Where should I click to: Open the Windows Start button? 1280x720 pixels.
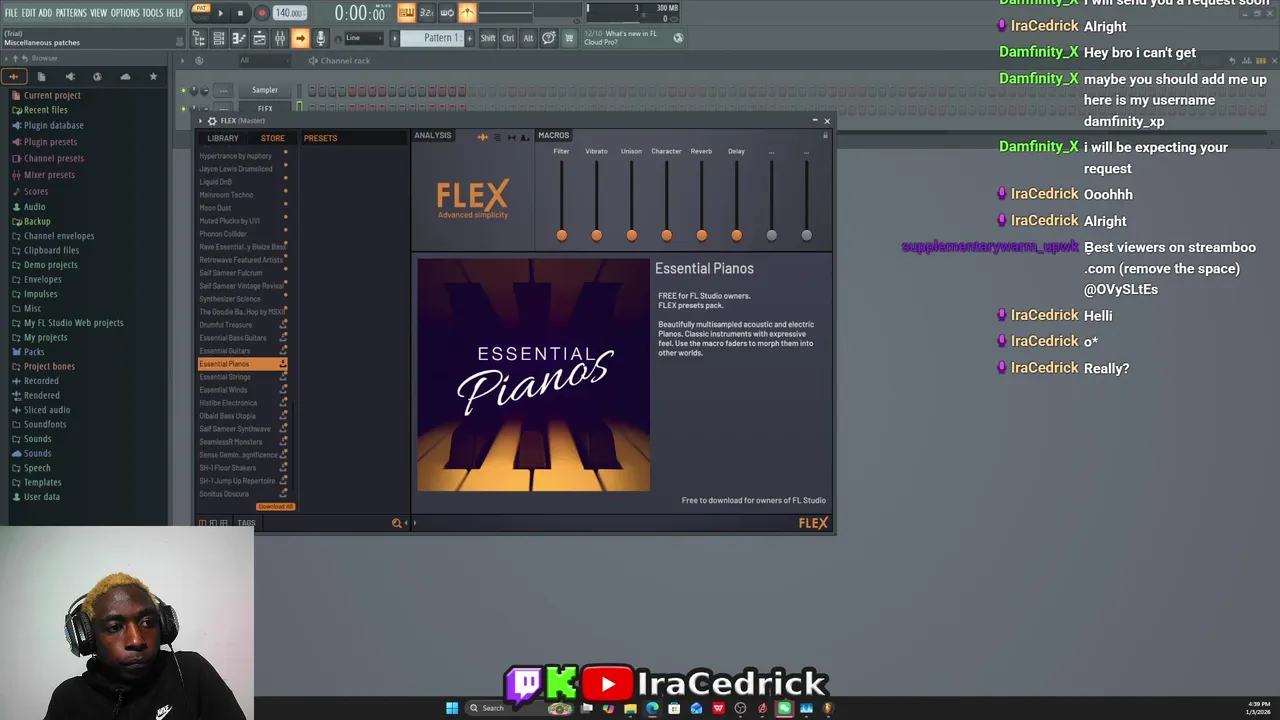[452, 708]
